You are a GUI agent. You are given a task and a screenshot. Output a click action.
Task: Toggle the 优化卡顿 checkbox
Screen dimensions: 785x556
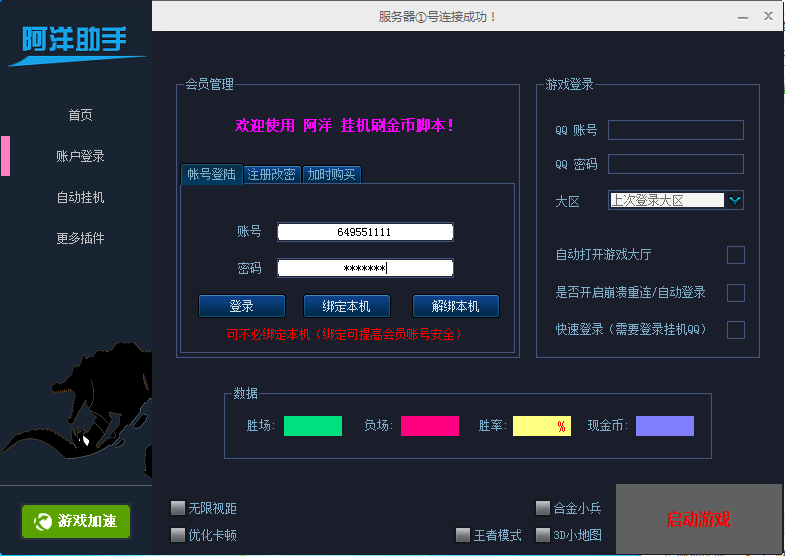[x=178, y=534]
